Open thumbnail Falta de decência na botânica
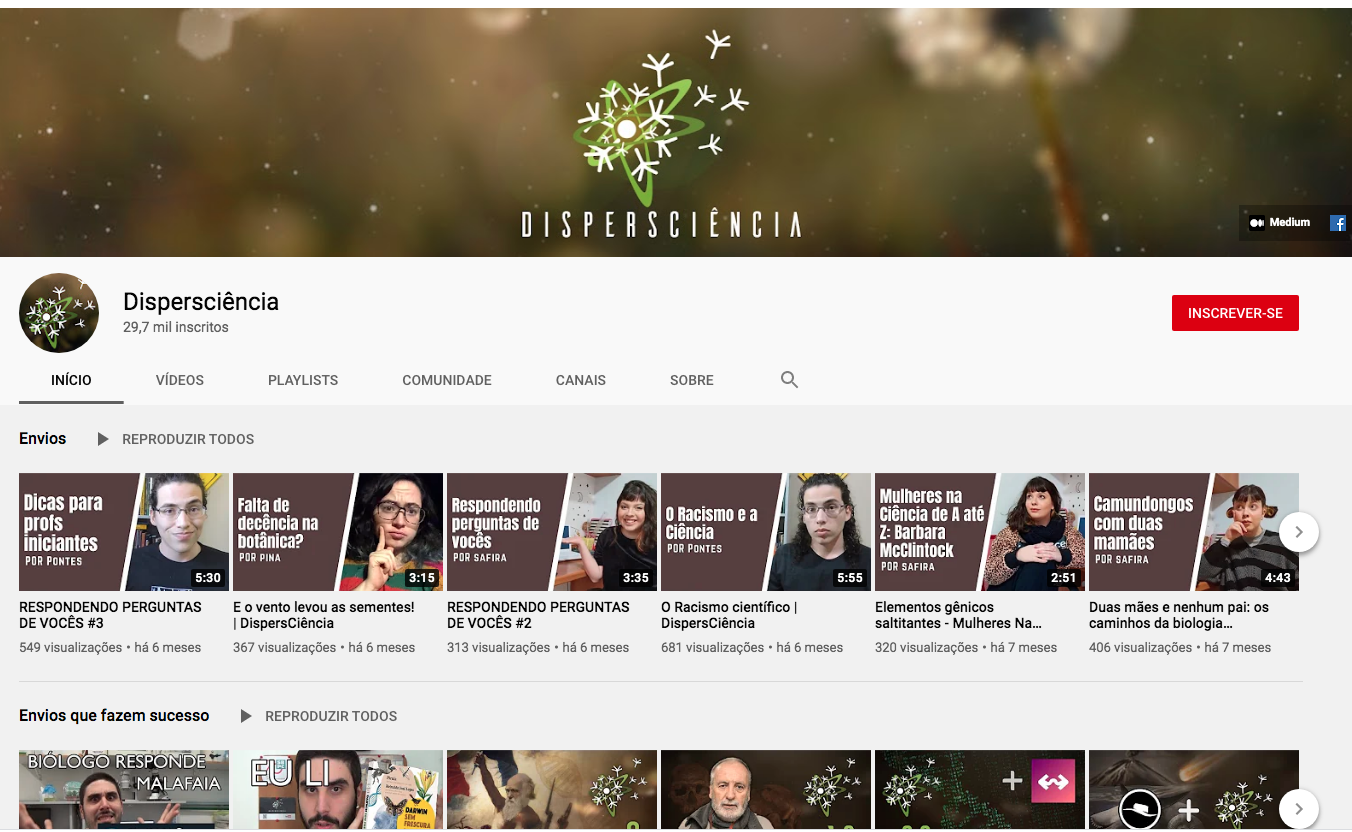This screenshot has width=1352, height=832. point(338,532)
